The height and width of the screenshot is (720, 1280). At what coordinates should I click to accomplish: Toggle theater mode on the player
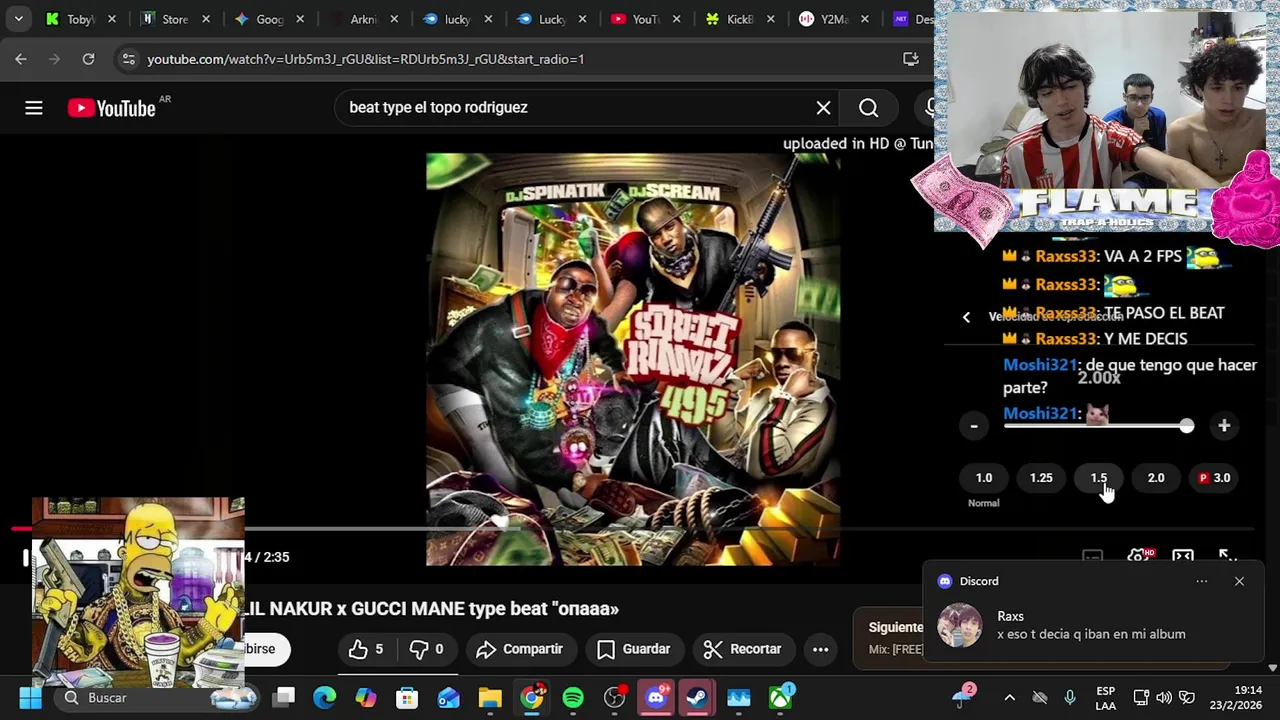(1183, 557)
